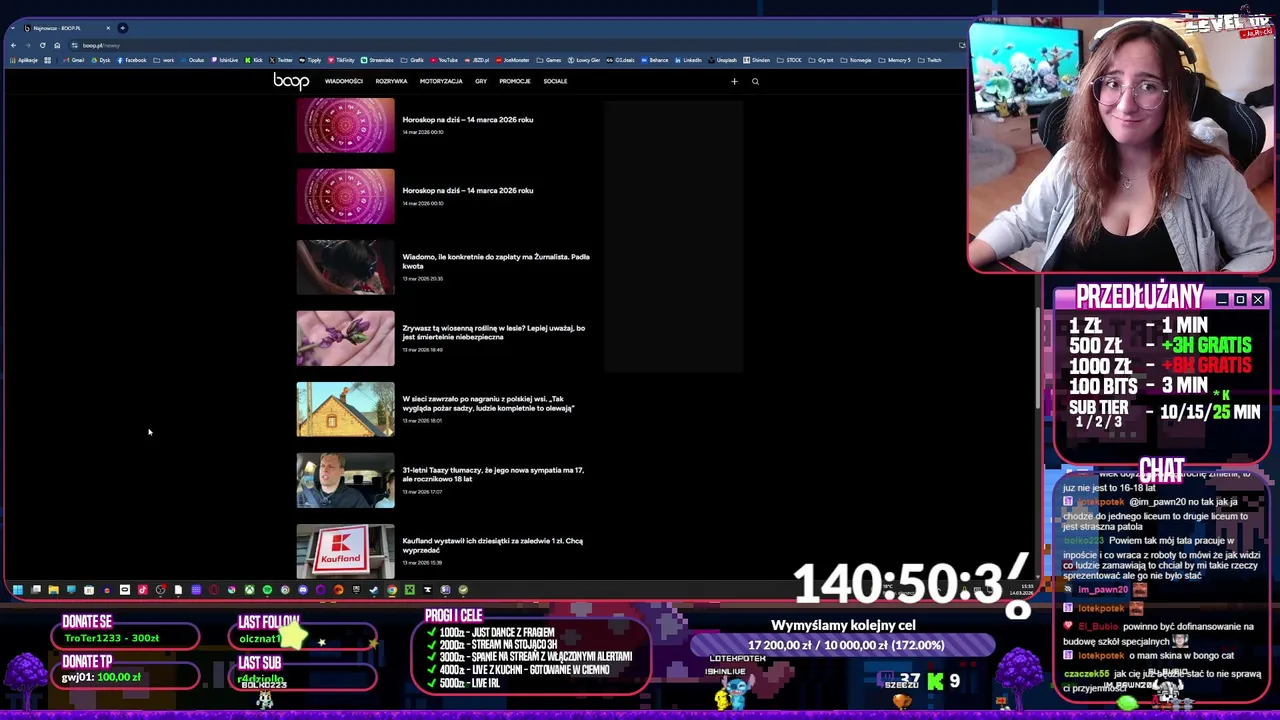Viewport: 1280px width, 720px height.
Task: Open the search magnifier on boop header
Action: [x=755, y=81]
